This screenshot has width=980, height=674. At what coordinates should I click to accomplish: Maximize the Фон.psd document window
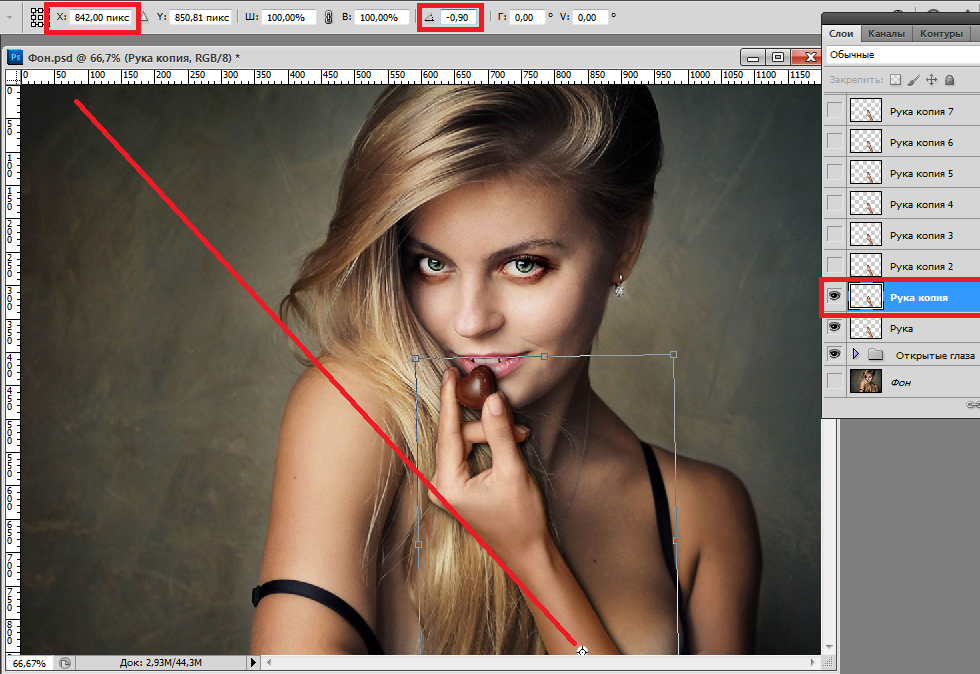pyautogui.click(x=778, y=58)
